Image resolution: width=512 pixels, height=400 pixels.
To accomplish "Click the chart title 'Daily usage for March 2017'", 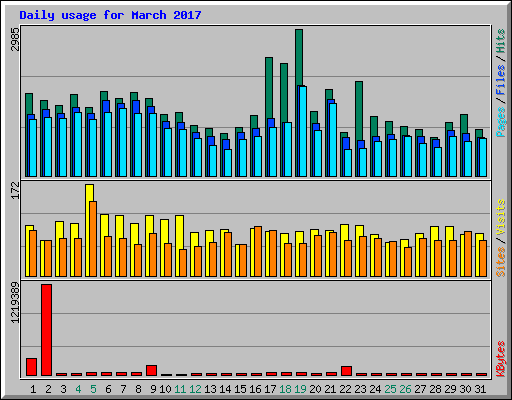I will click(x=110, y=15).
